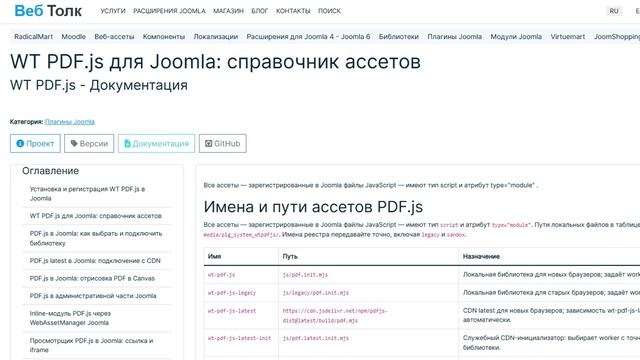The height and width of the screenshot is (360, 640).
Task: Open Inline-модуль PDF.js через WebAssetManager Joomla
Action: point(70,318)
